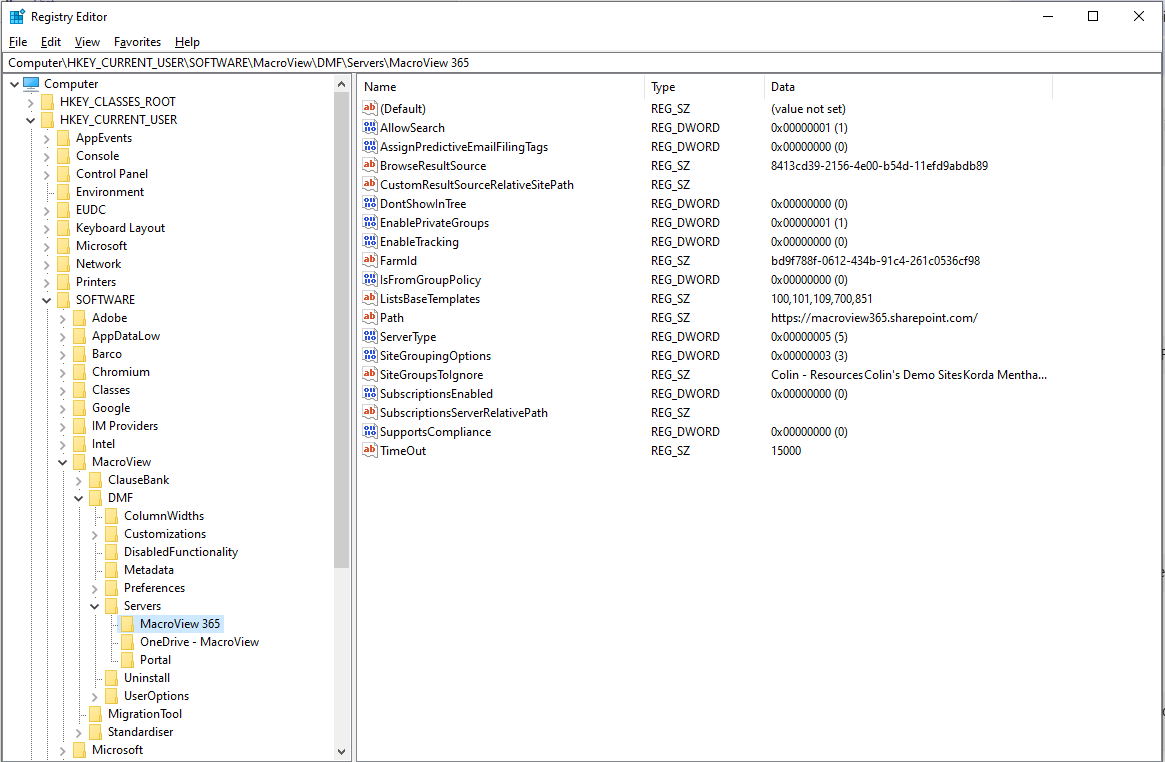This screenshot has width=1165, height=762.
Task: Click the DWORD icon beside SubscriptionsEnabled
Action: click(x=370, y=394)
